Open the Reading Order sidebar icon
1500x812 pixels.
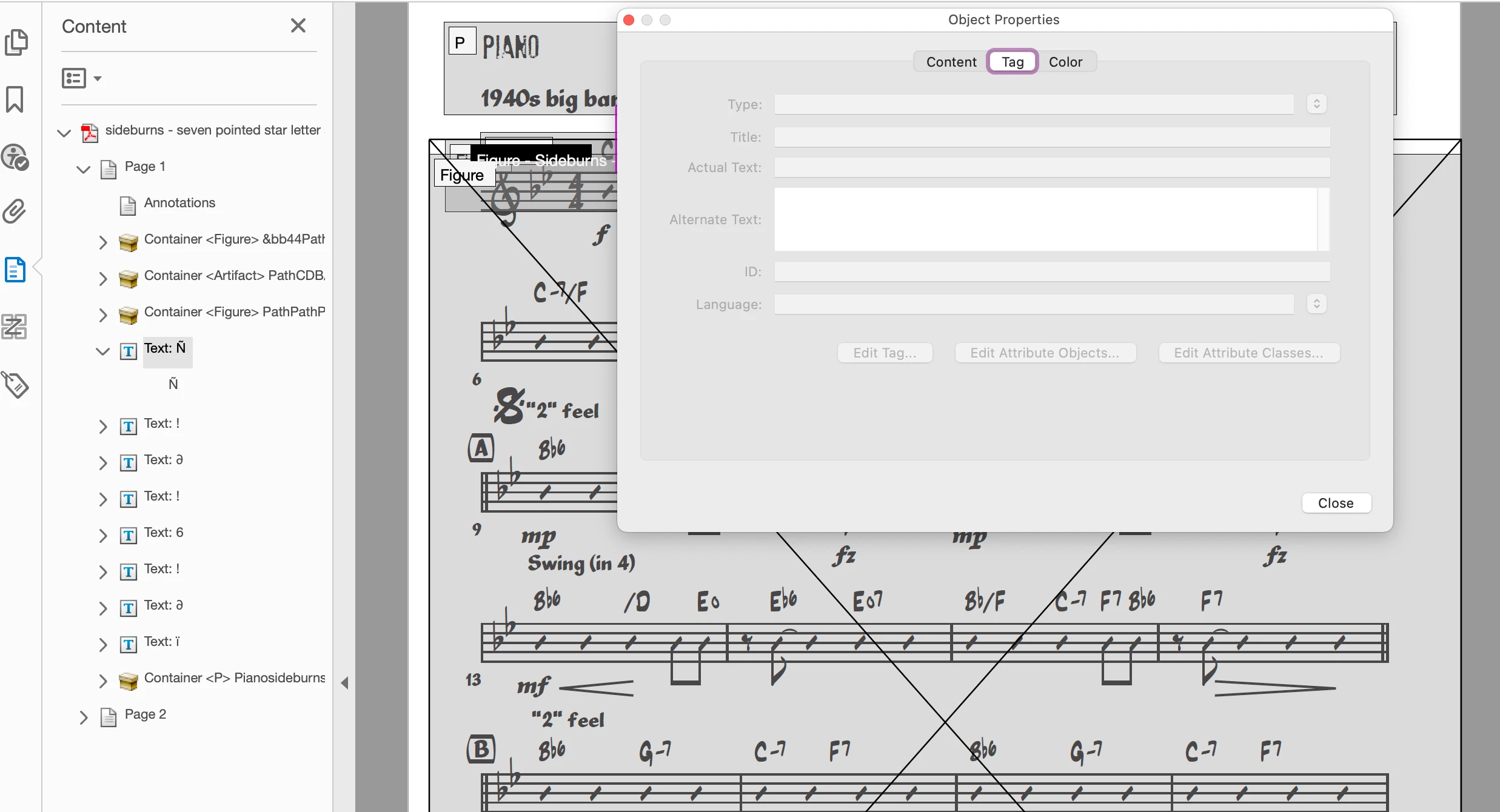click(x=15, y=327)
